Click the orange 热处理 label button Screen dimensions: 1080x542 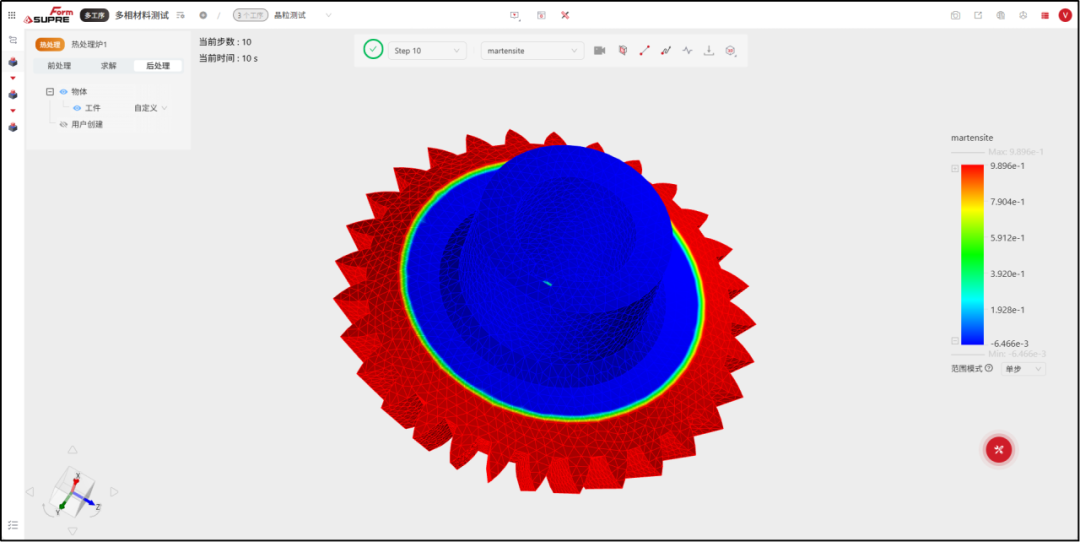50,44
